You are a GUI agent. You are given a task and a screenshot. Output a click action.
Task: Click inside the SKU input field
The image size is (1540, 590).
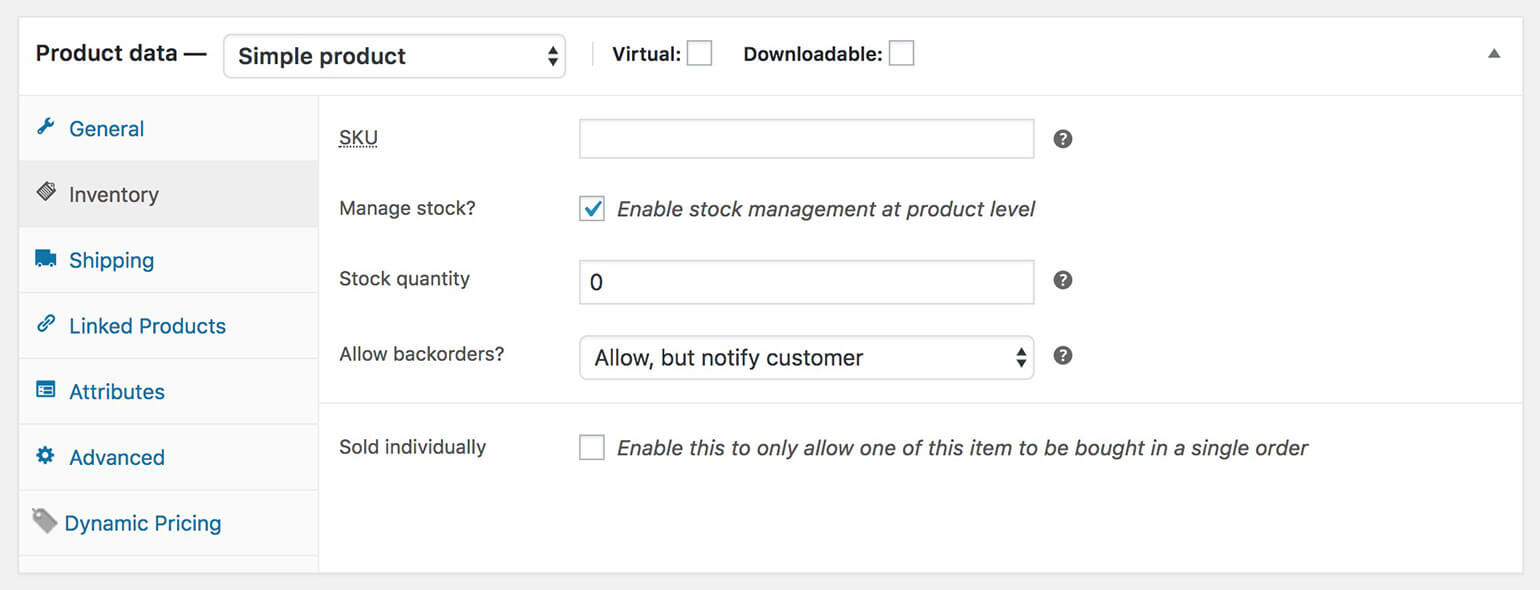pyautogui.click(x=806, y=138)
